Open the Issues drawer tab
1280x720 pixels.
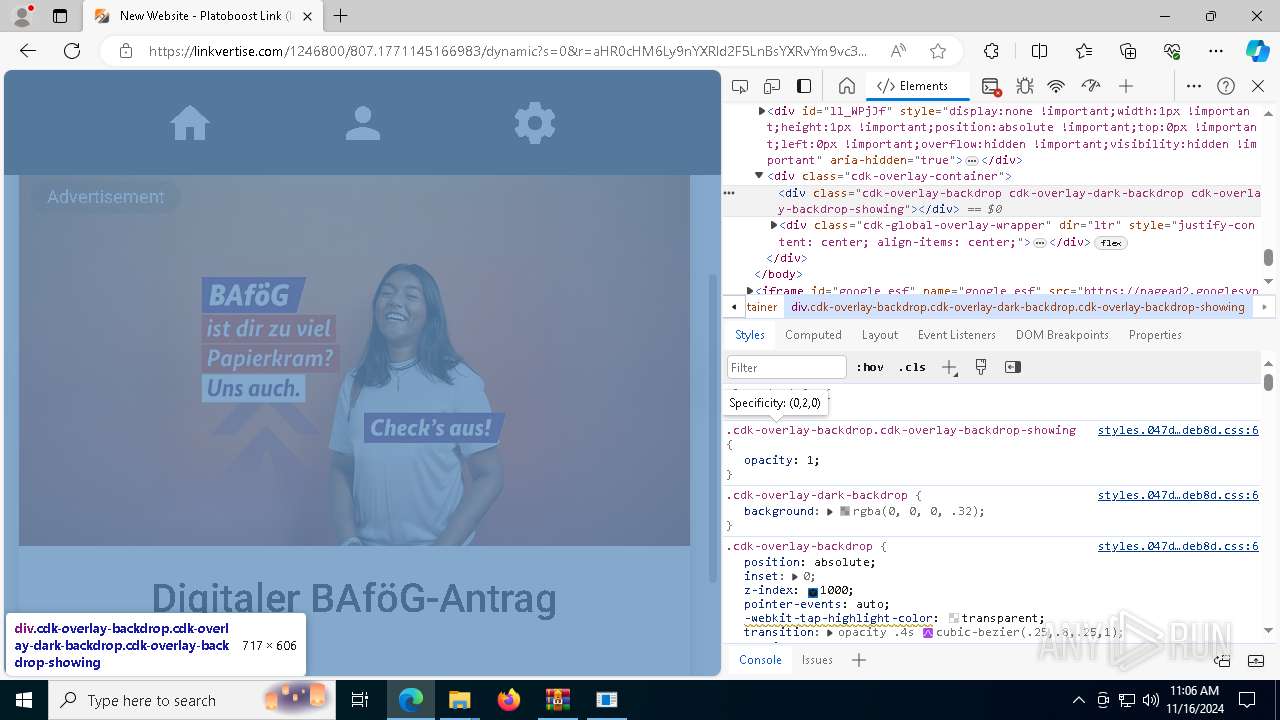coord(817,660)
